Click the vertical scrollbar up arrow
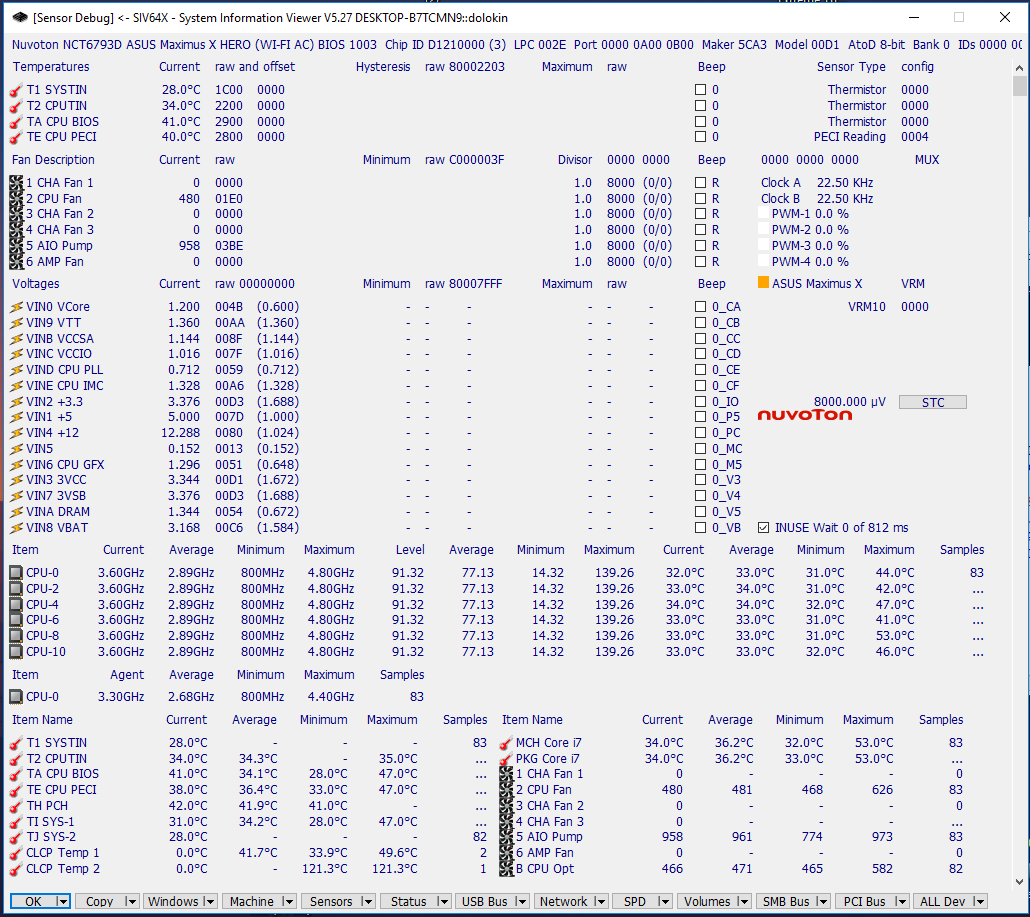The image size is (1030, 917). [1019, 68]
